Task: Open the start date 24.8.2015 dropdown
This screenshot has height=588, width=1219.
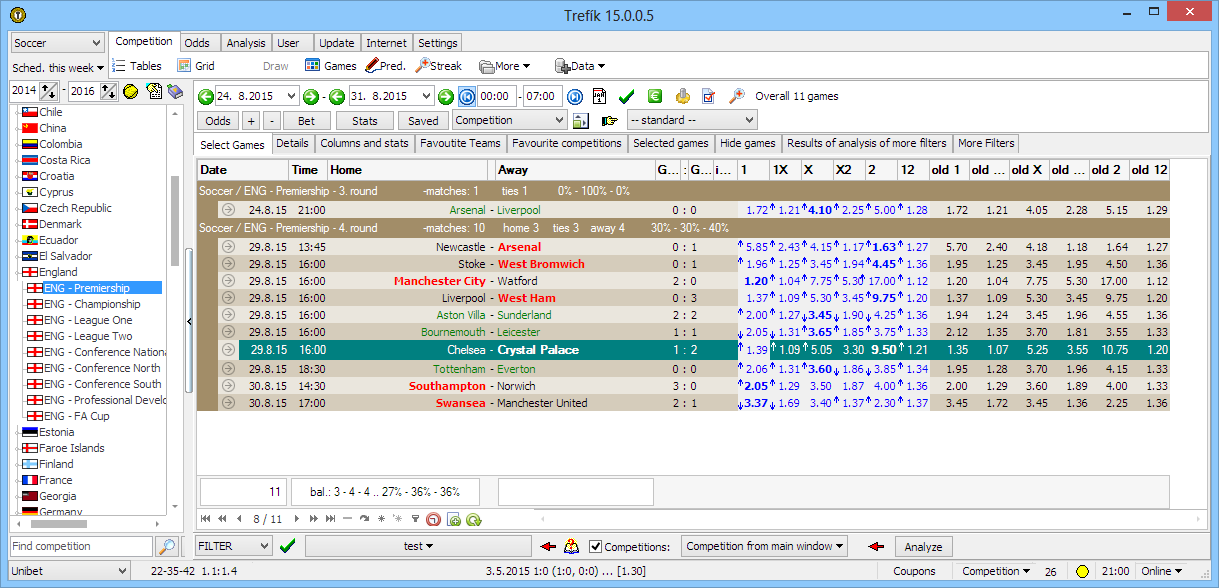Action: pyautogui.click(x=291, y=96)
